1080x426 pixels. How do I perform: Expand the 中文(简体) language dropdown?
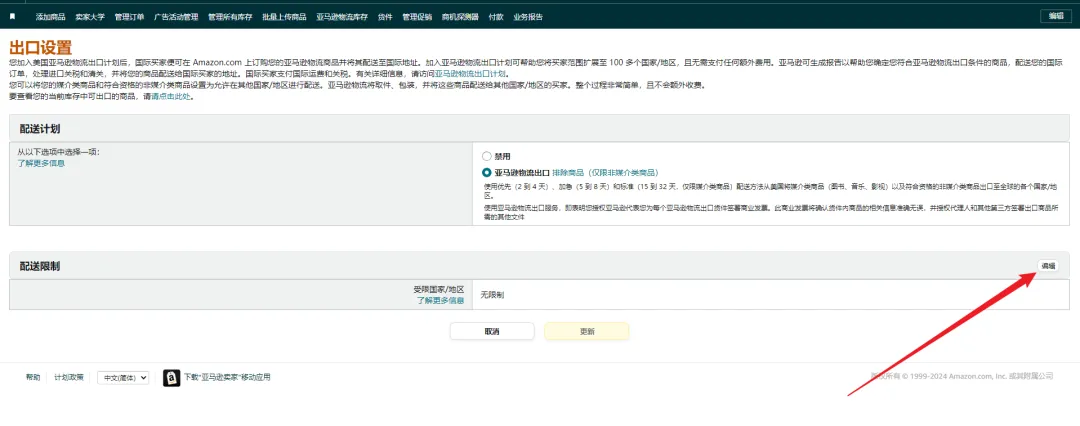coord(123,378)
